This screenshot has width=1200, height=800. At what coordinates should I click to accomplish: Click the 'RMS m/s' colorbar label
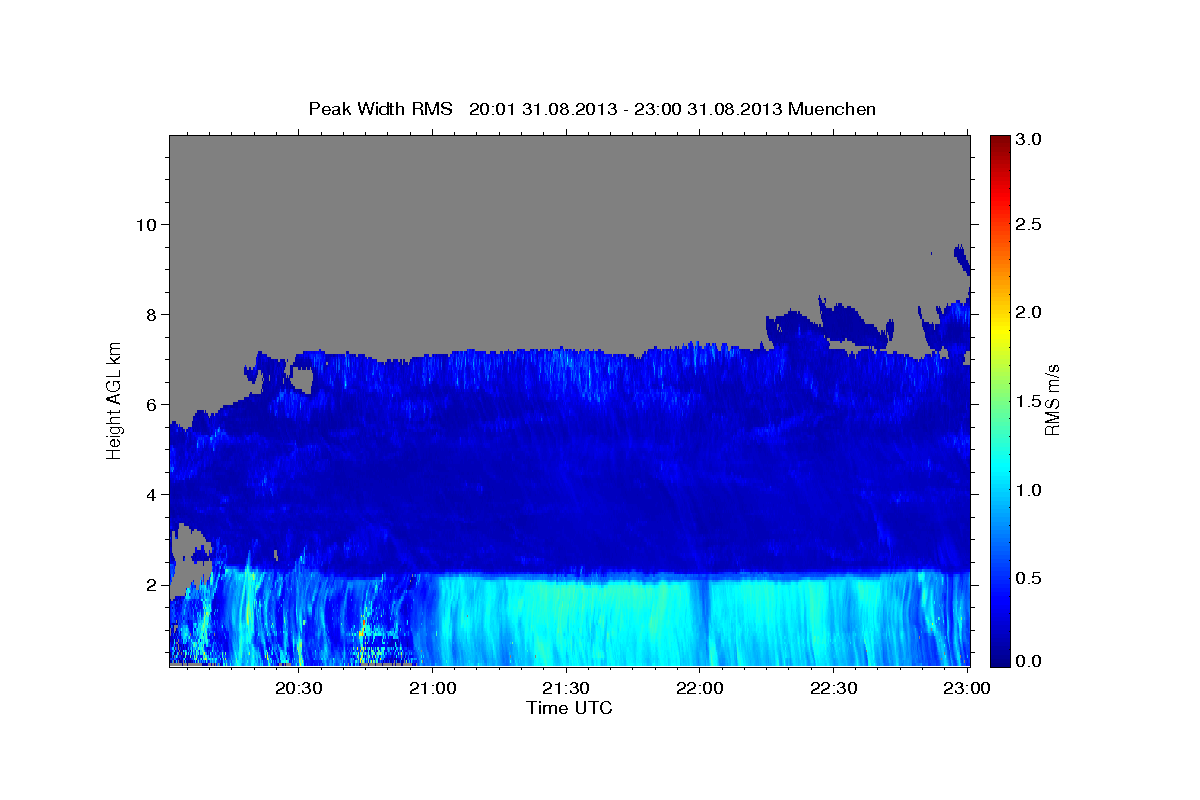click(1051, 400)
